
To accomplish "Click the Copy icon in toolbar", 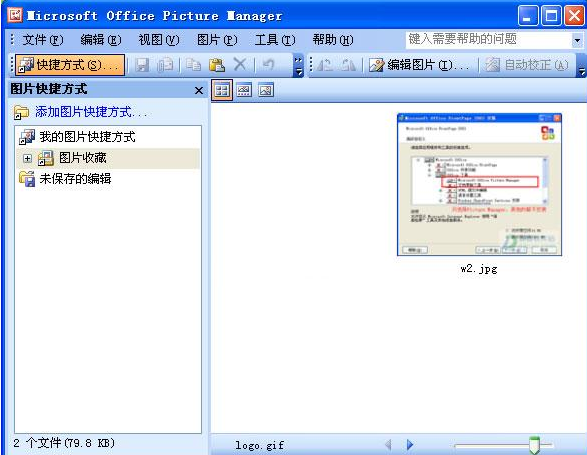I will click(x=194, y=65).
